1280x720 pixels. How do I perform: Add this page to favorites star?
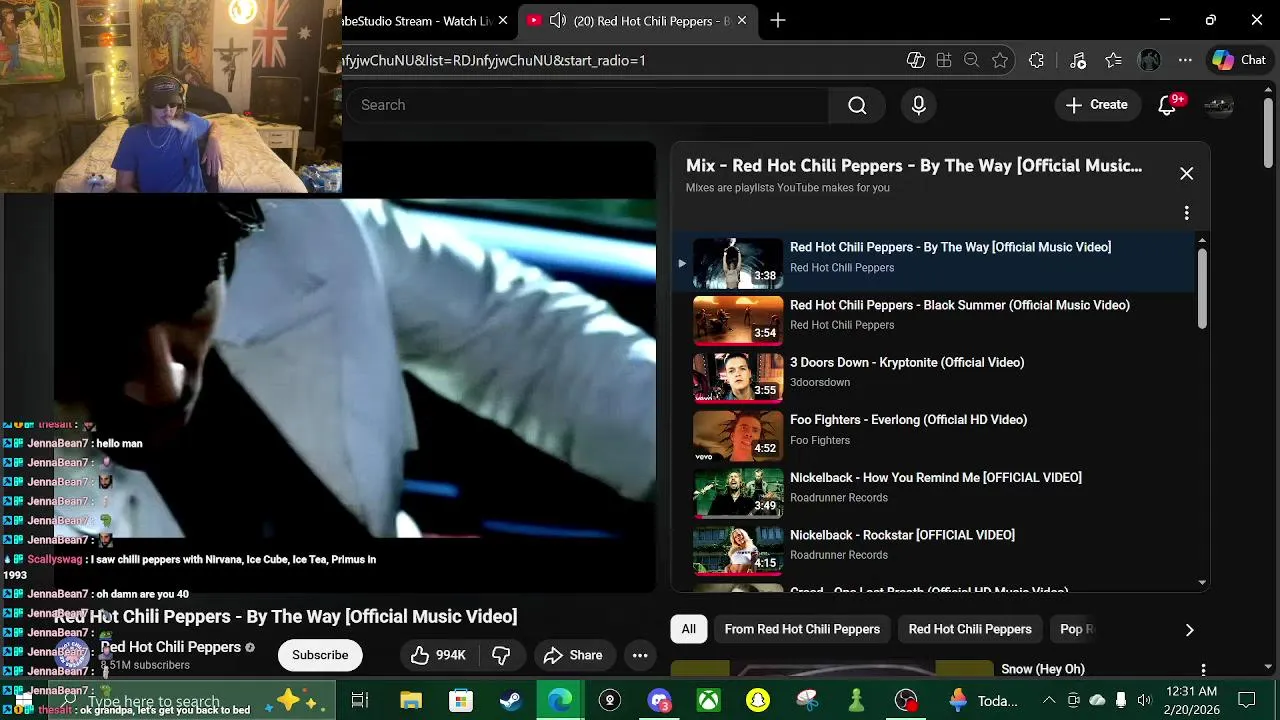pyautogui.click(x=999, y=60)
